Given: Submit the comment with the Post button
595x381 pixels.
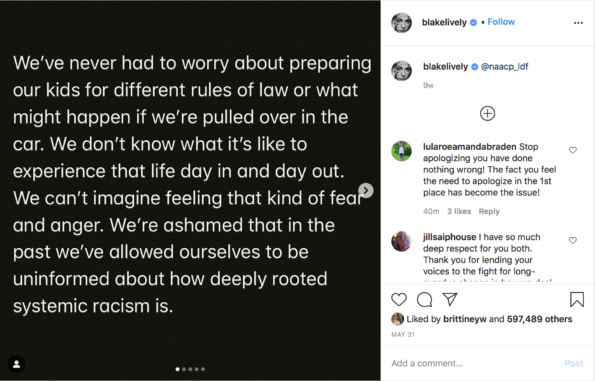Looking at the screenshot, I should point(573,363).
